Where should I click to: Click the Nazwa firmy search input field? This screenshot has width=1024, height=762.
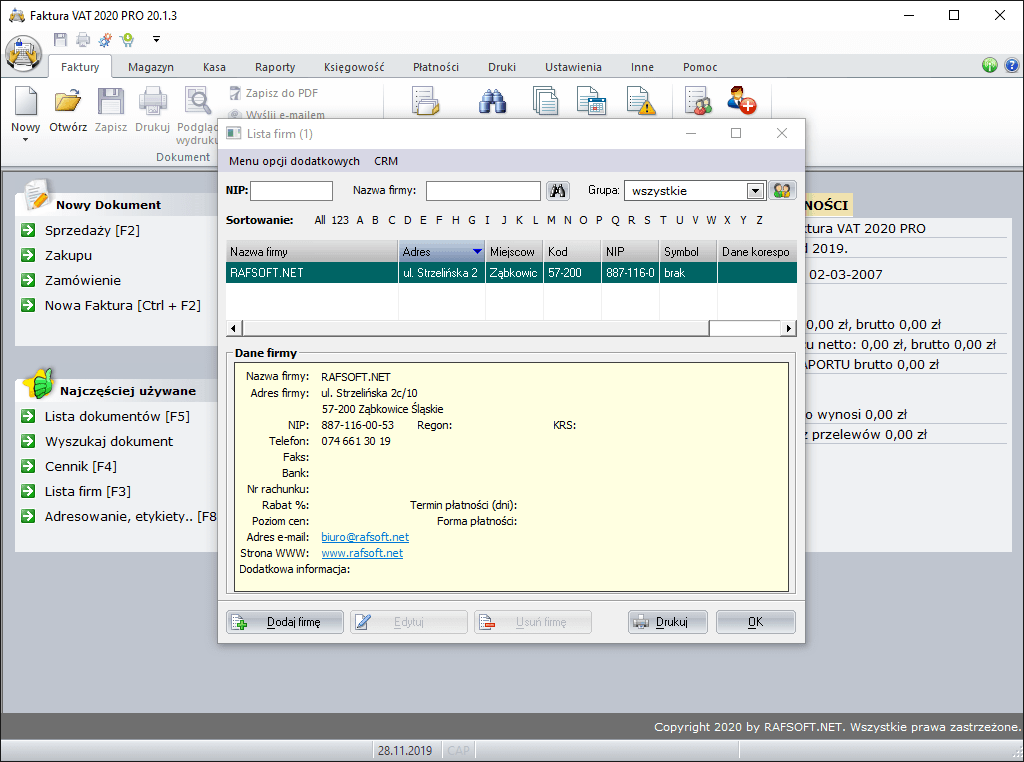tap(483, 191)
